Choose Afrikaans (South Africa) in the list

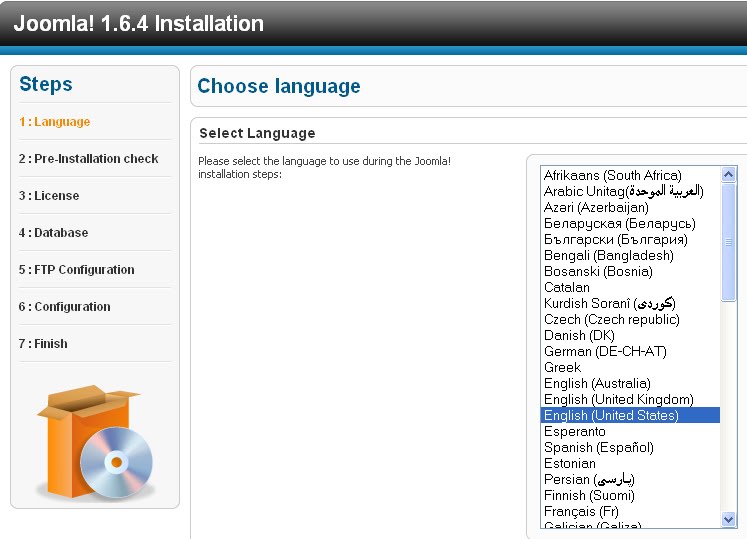coord(630,175)
